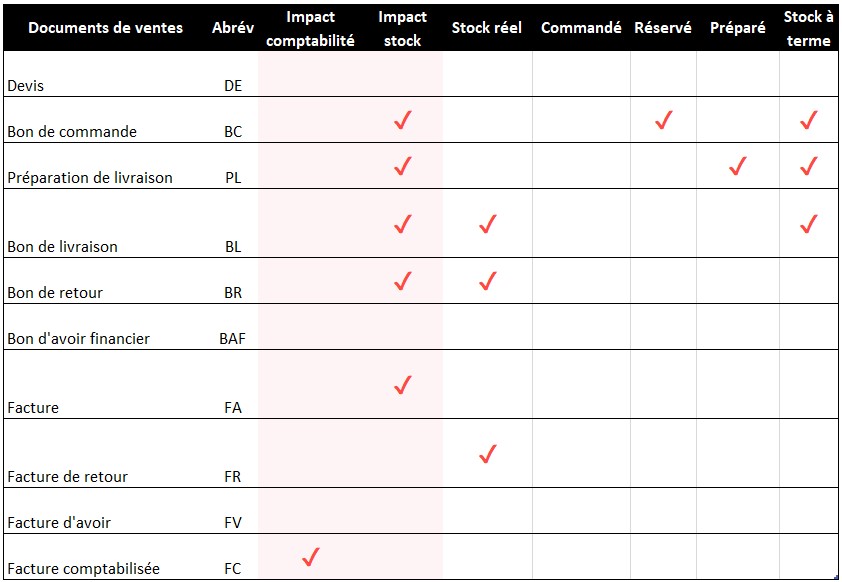Click the Impact stock checkmark in Facture row
The width and height of the screenshot is (842, 582).
coord(403,385)
